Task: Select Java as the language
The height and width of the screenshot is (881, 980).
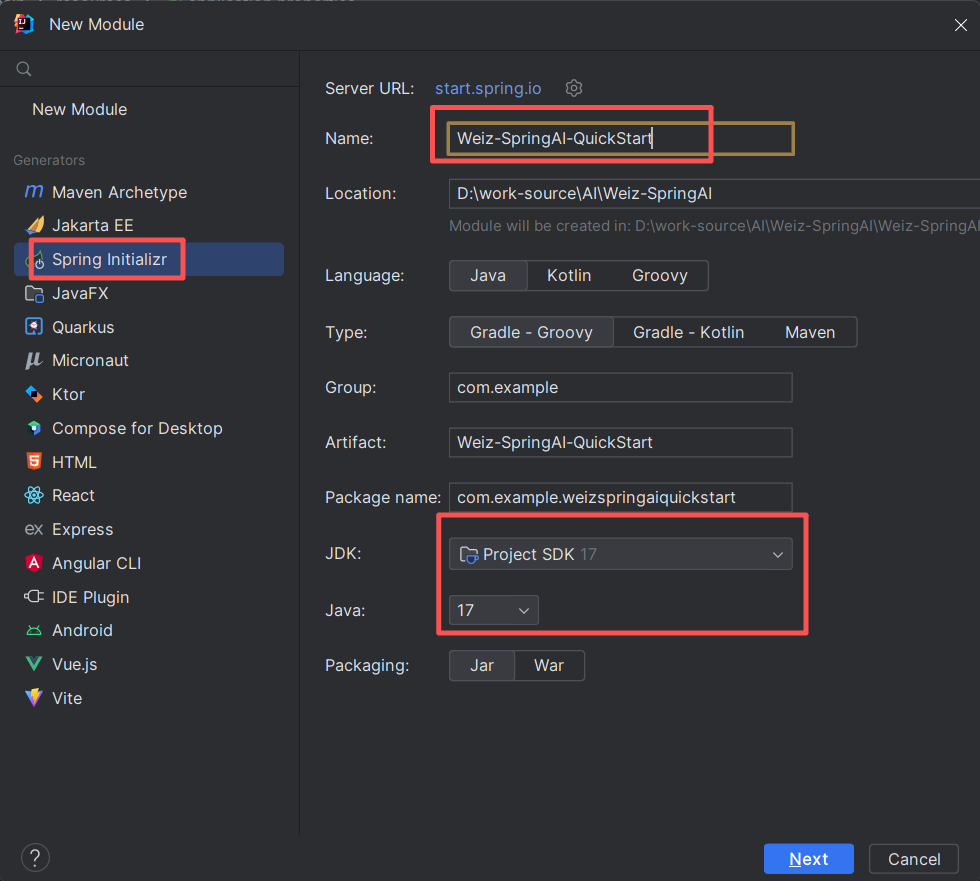Action: click(488, 276)
